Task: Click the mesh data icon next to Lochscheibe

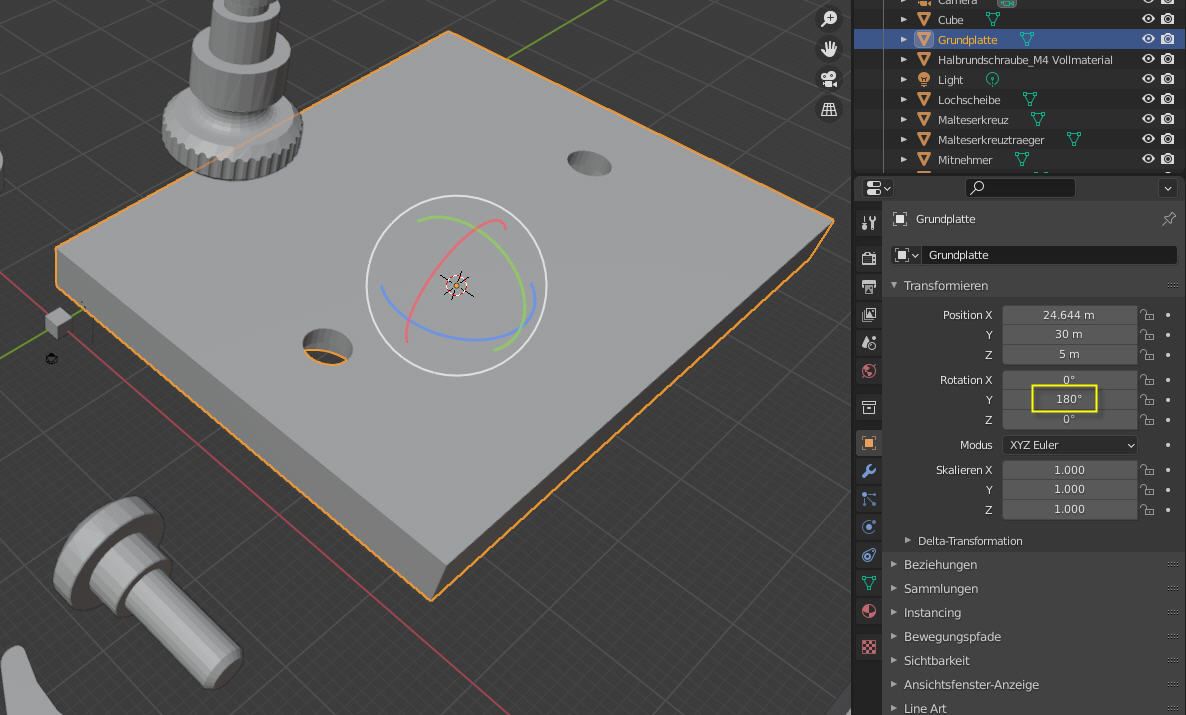Action: click(x=1029, y=99)
